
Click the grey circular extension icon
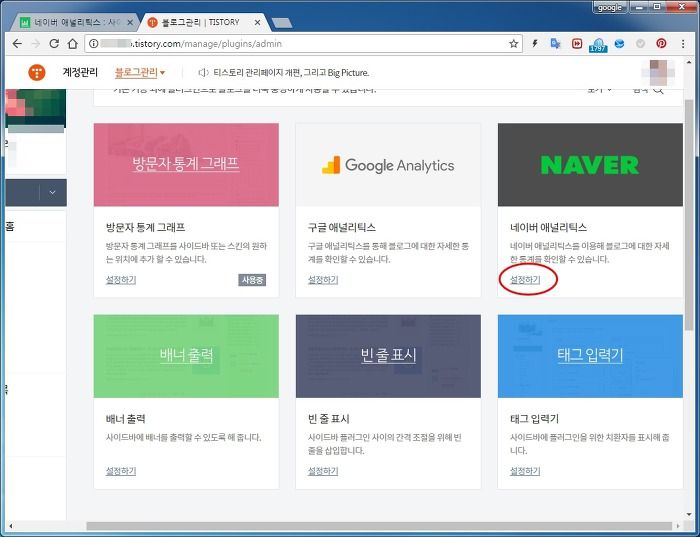(640, 44)
